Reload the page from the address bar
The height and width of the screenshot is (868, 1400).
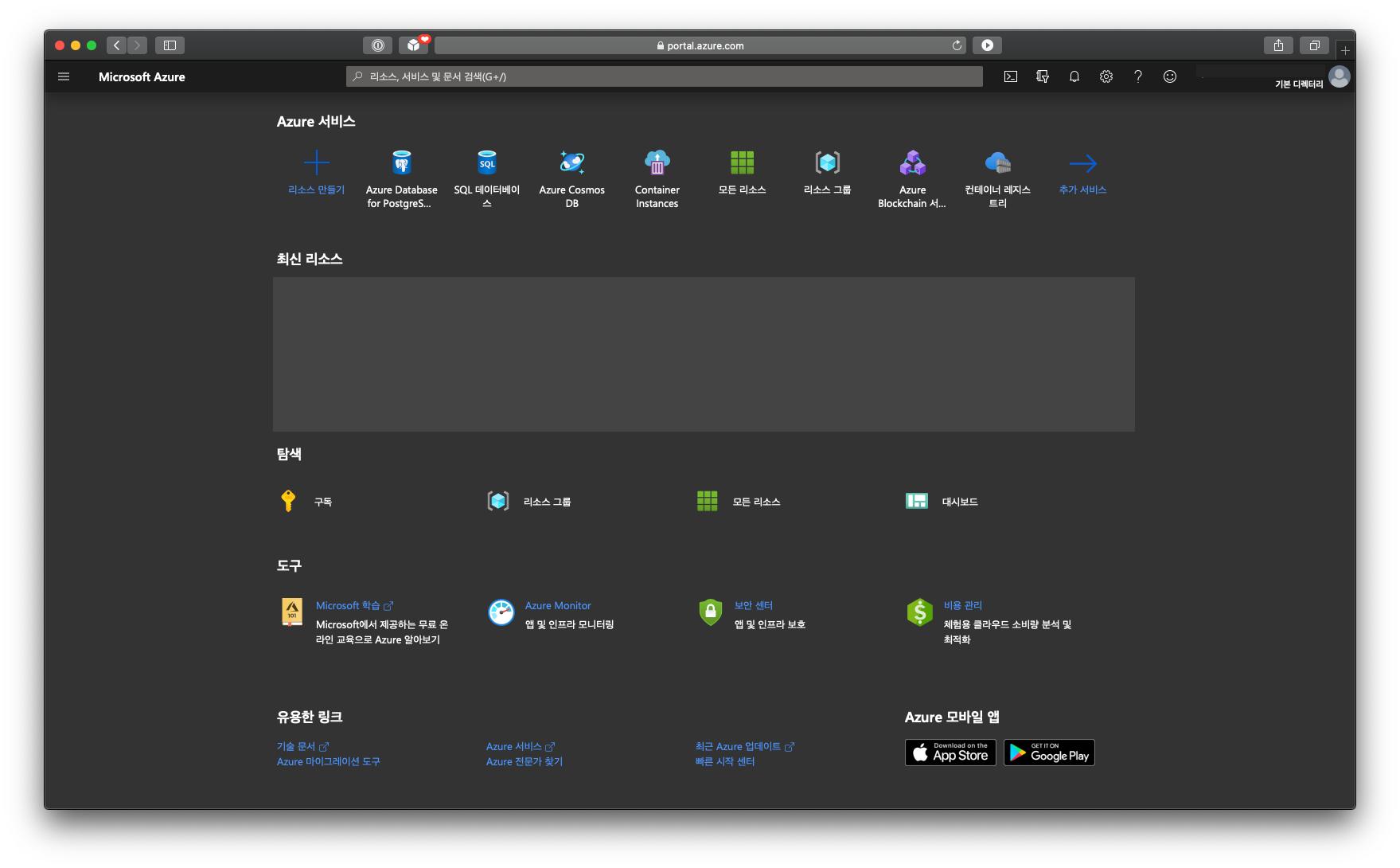[x=957, y=45]
